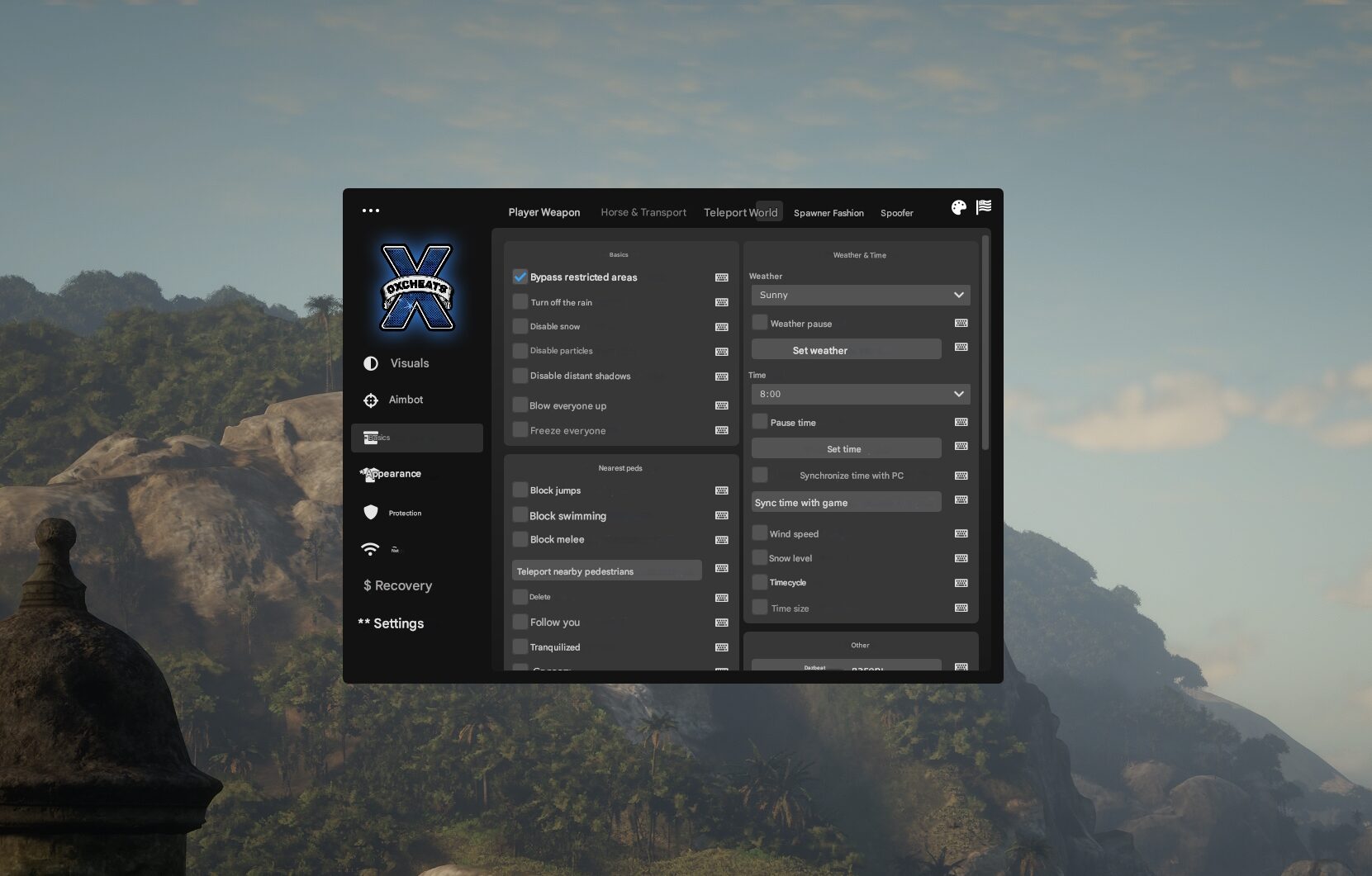Select the Protection shield icon
The image size is (1372, 876).
[x=371, y=513]
